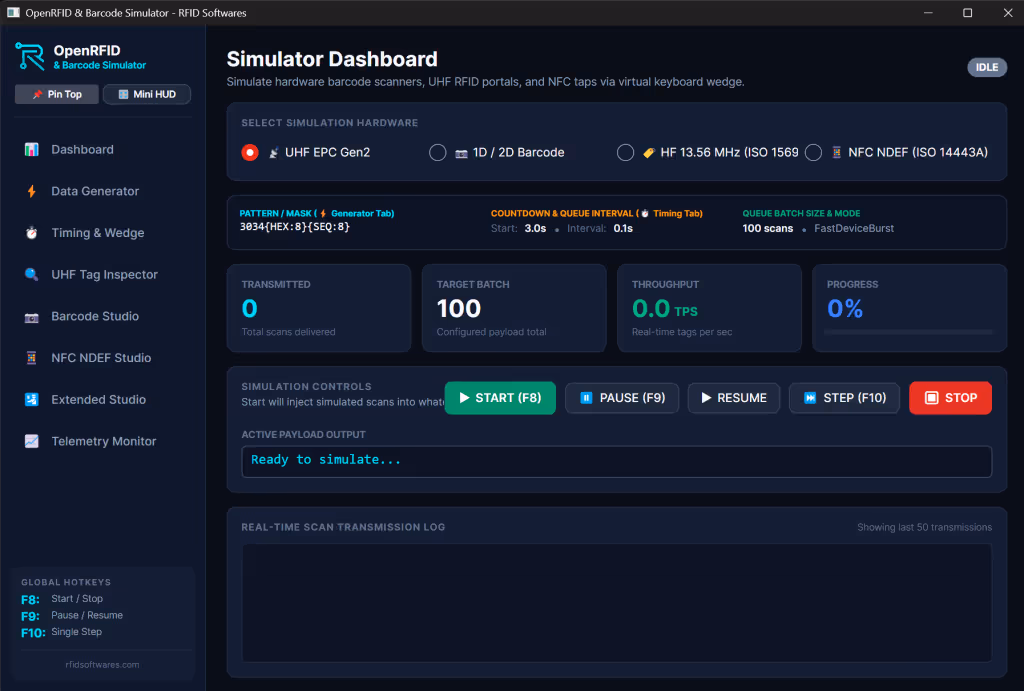Viewport: 1024px width, 691px height.
Task: Click the '100 scans' batch size value
Action: (x=767, y=229)
